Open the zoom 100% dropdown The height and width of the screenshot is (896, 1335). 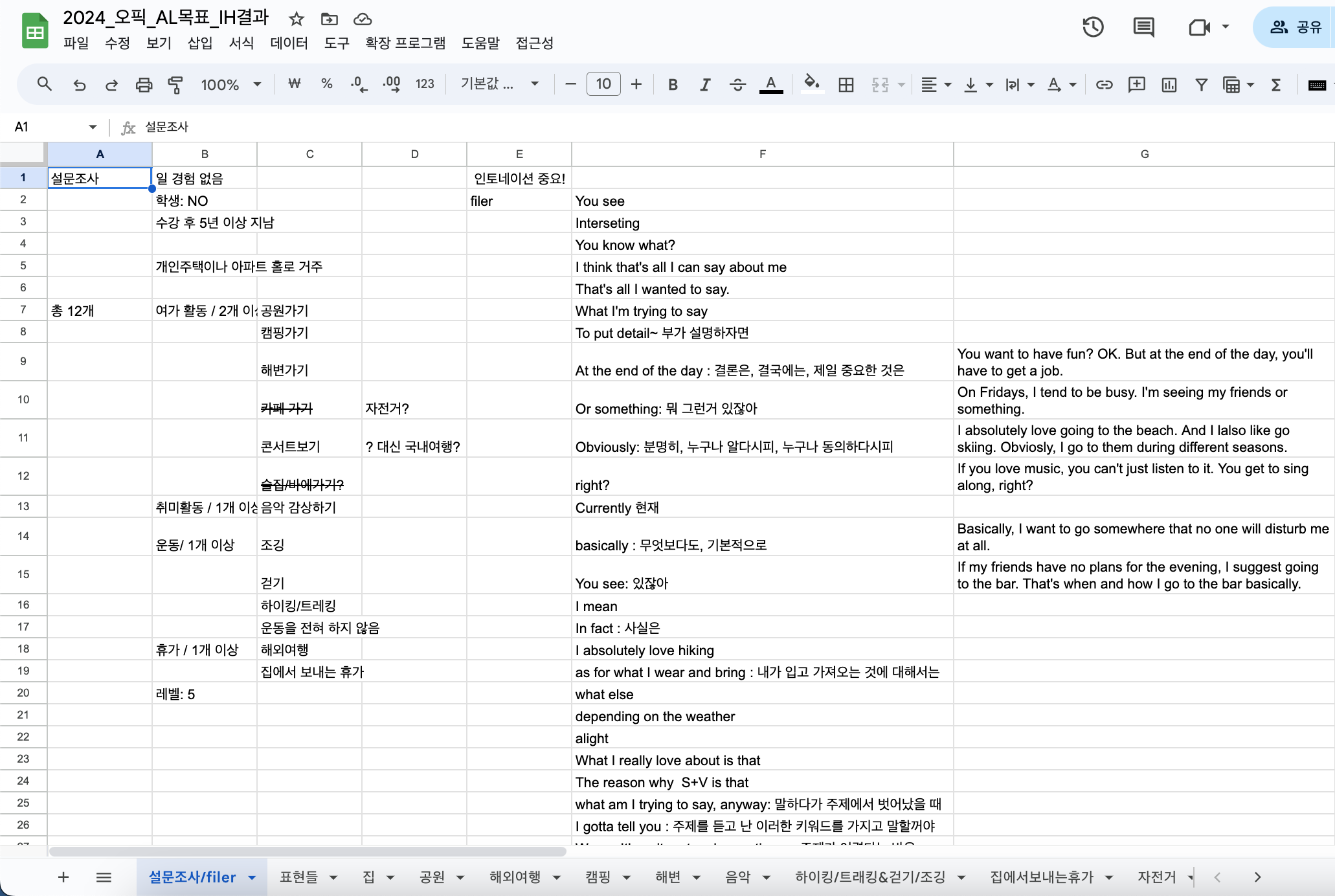coord(230,84)
